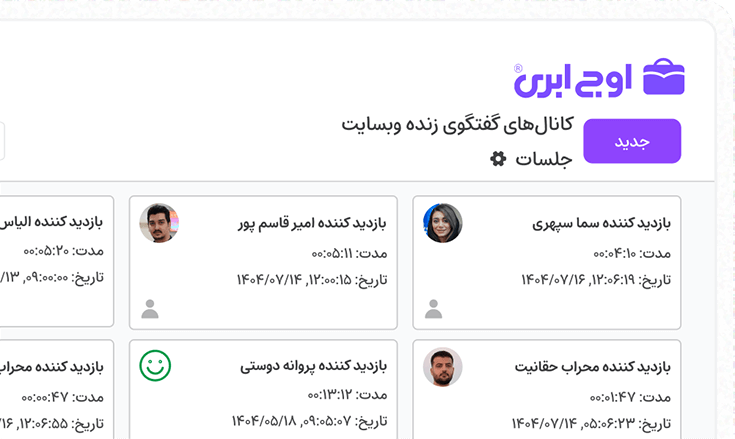
Task: Click the gray user icon in امیر قاسم پور card
Action: tap(150, 309)
